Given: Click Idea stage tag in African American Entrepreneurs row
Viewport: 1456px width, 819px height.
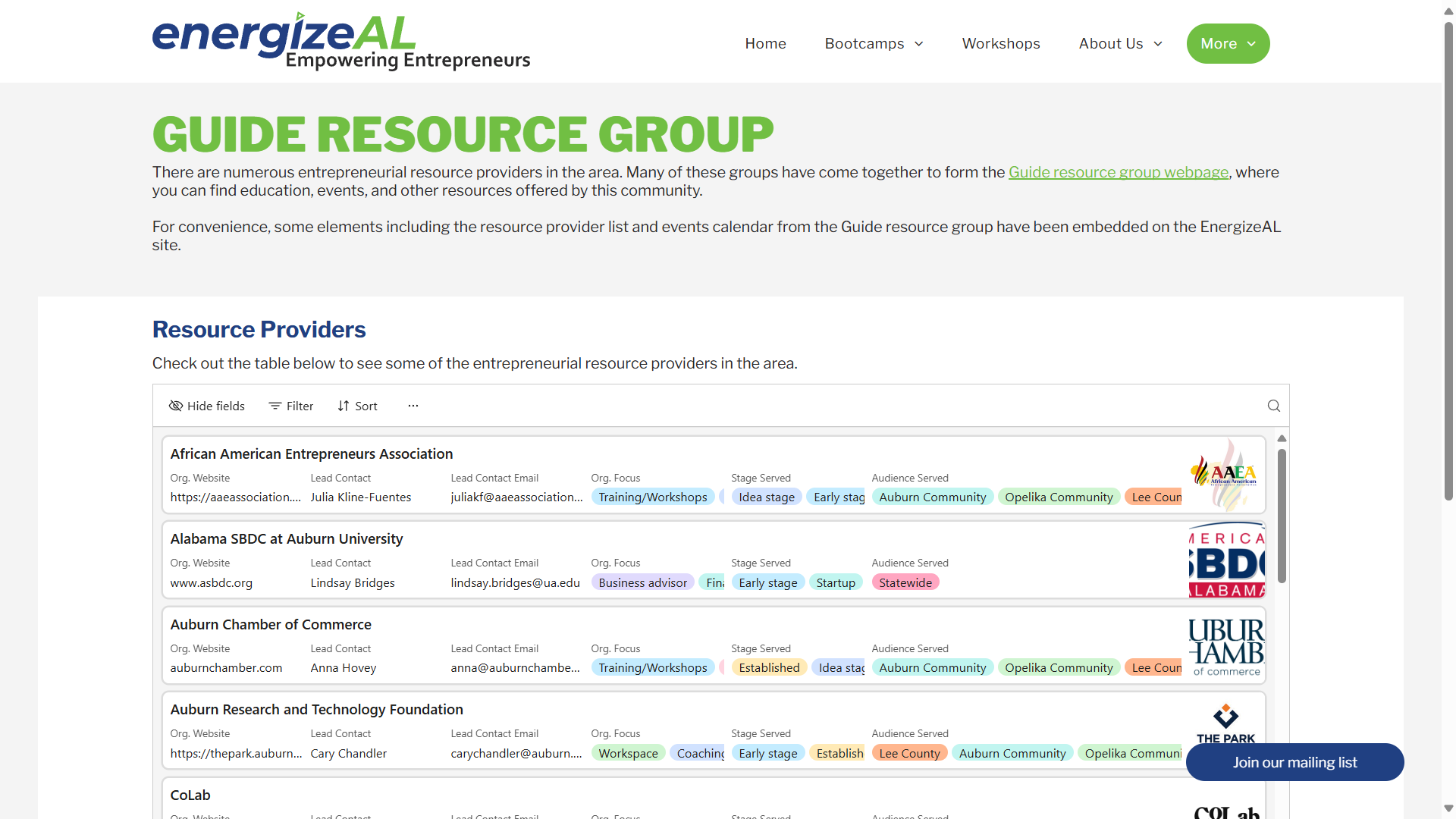Looking at the screenshot, I should [767, 497].
